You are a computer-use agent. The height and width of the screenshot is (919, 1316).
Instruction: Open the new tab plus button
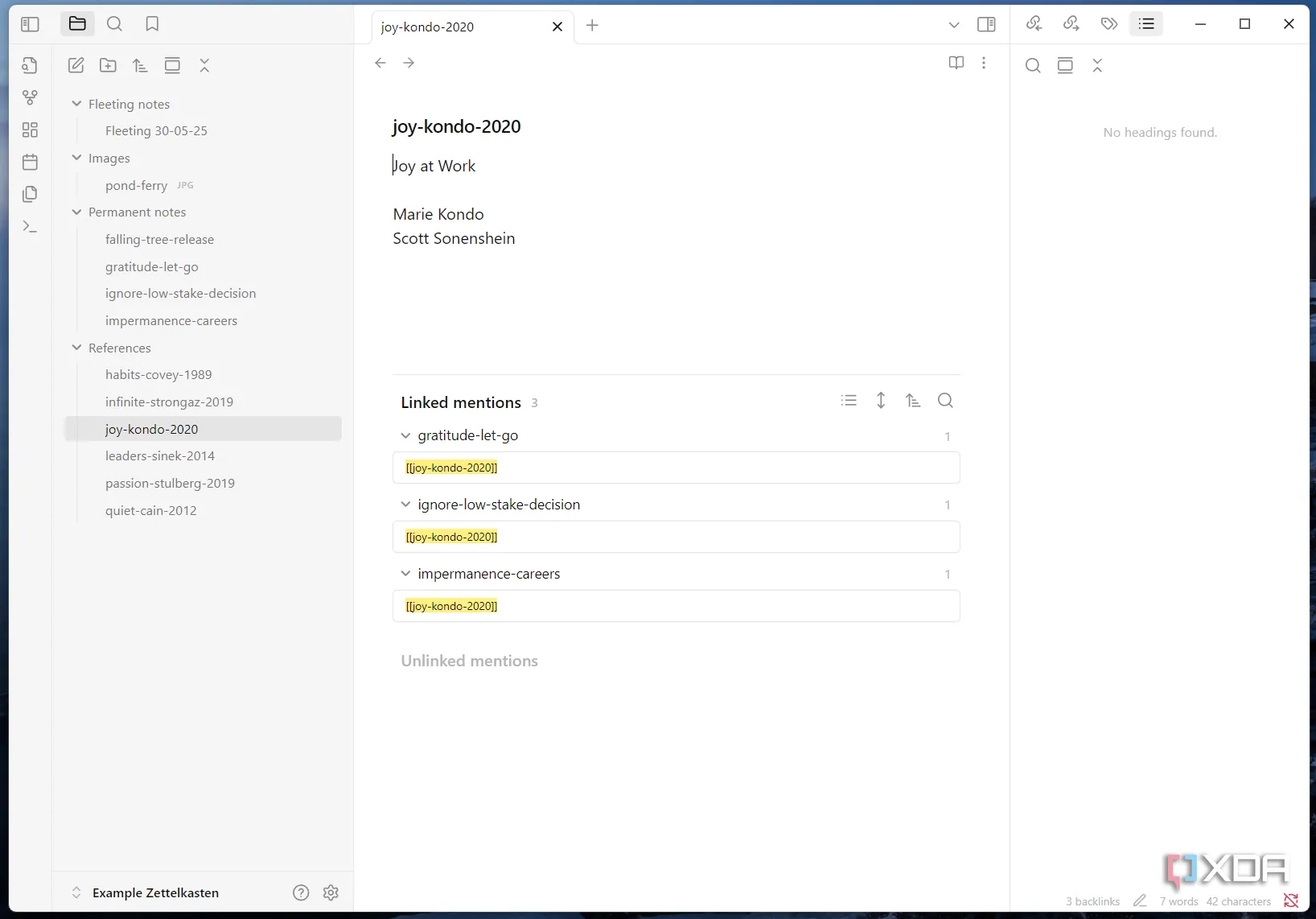pos(592,26)
